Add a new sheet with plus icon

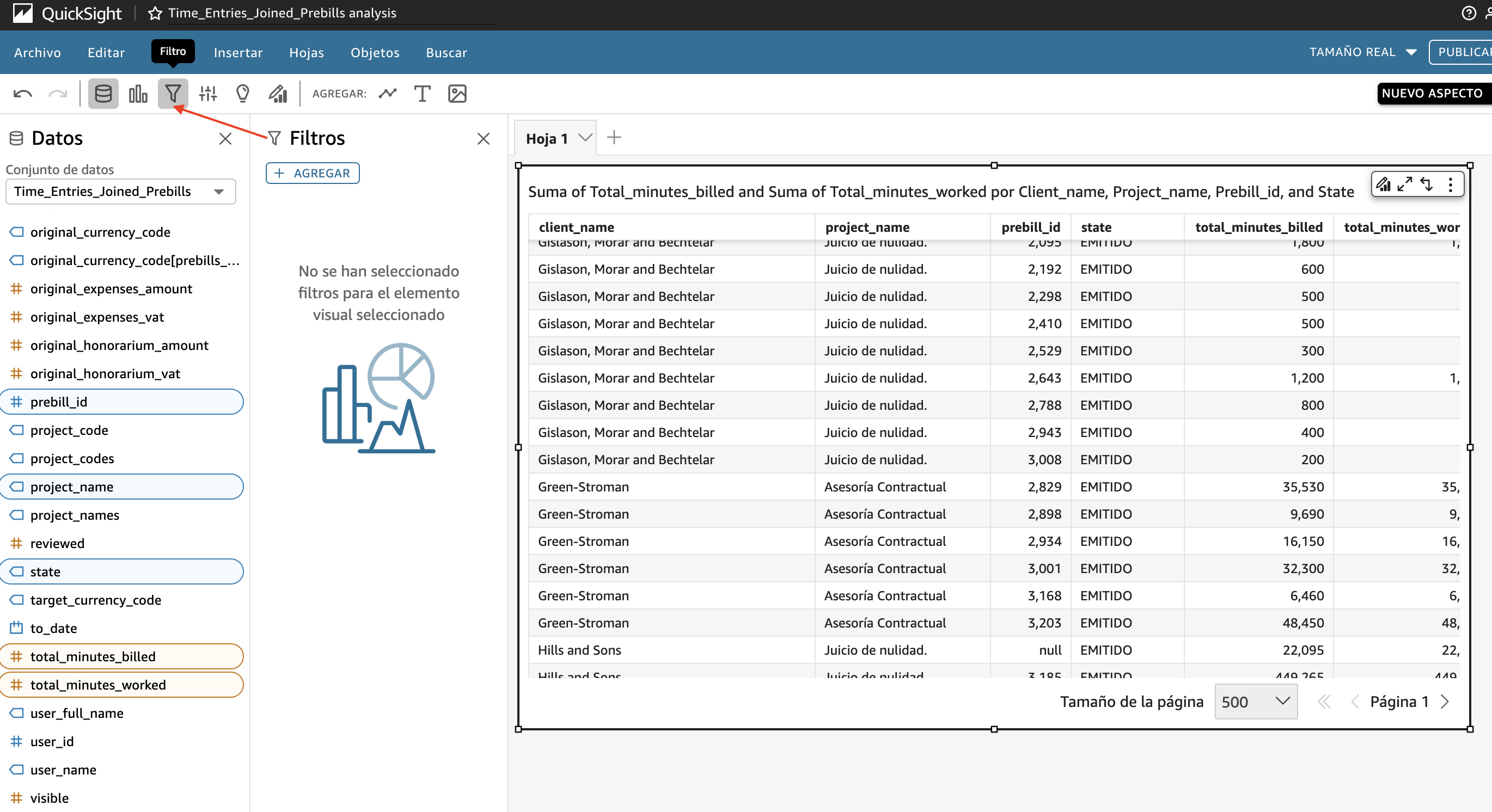coord(614,138)
